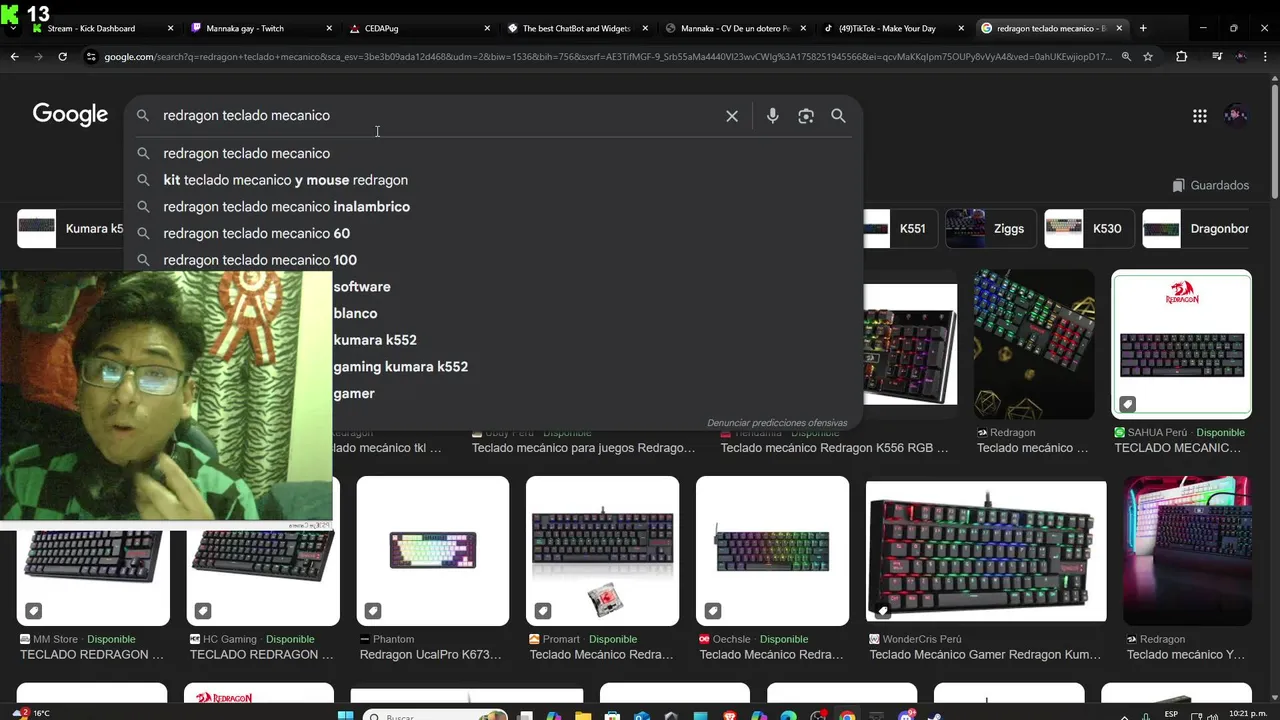Click inside the Google search text field
The image size is (1280, 720).
pos(440,116)
